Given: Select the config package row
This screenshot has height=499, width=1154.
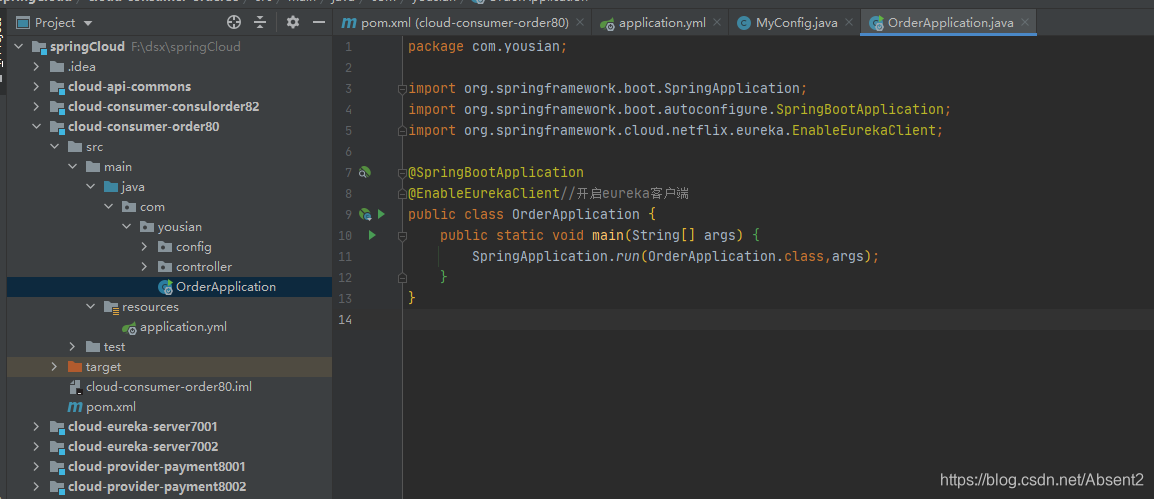Looking at the screenshot, I should tap(169, 247).
